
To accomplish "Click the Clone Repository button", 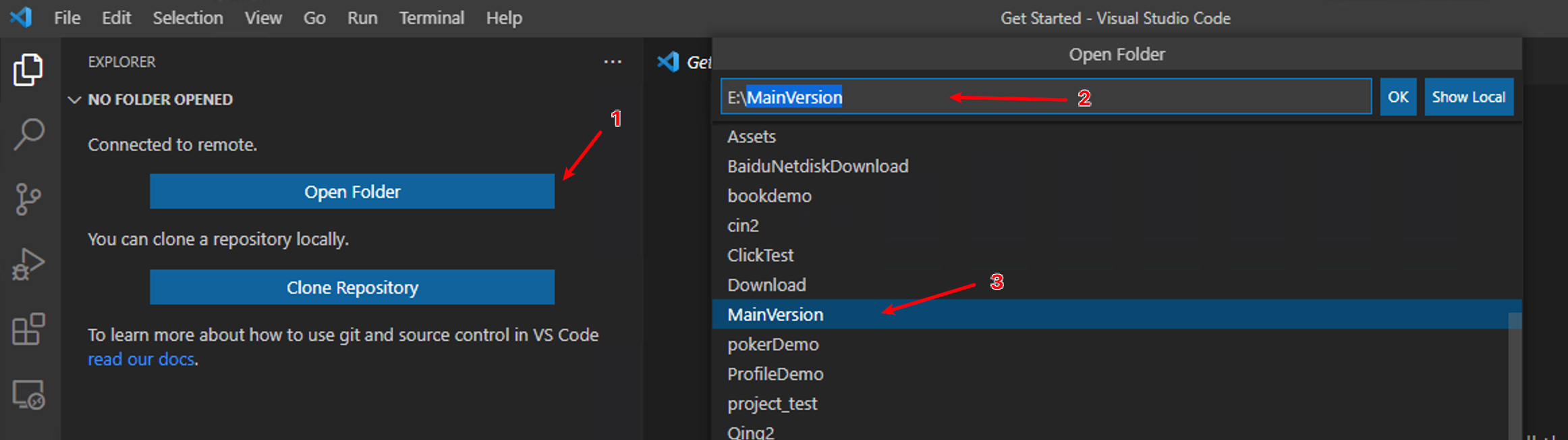I will [352, 287].
